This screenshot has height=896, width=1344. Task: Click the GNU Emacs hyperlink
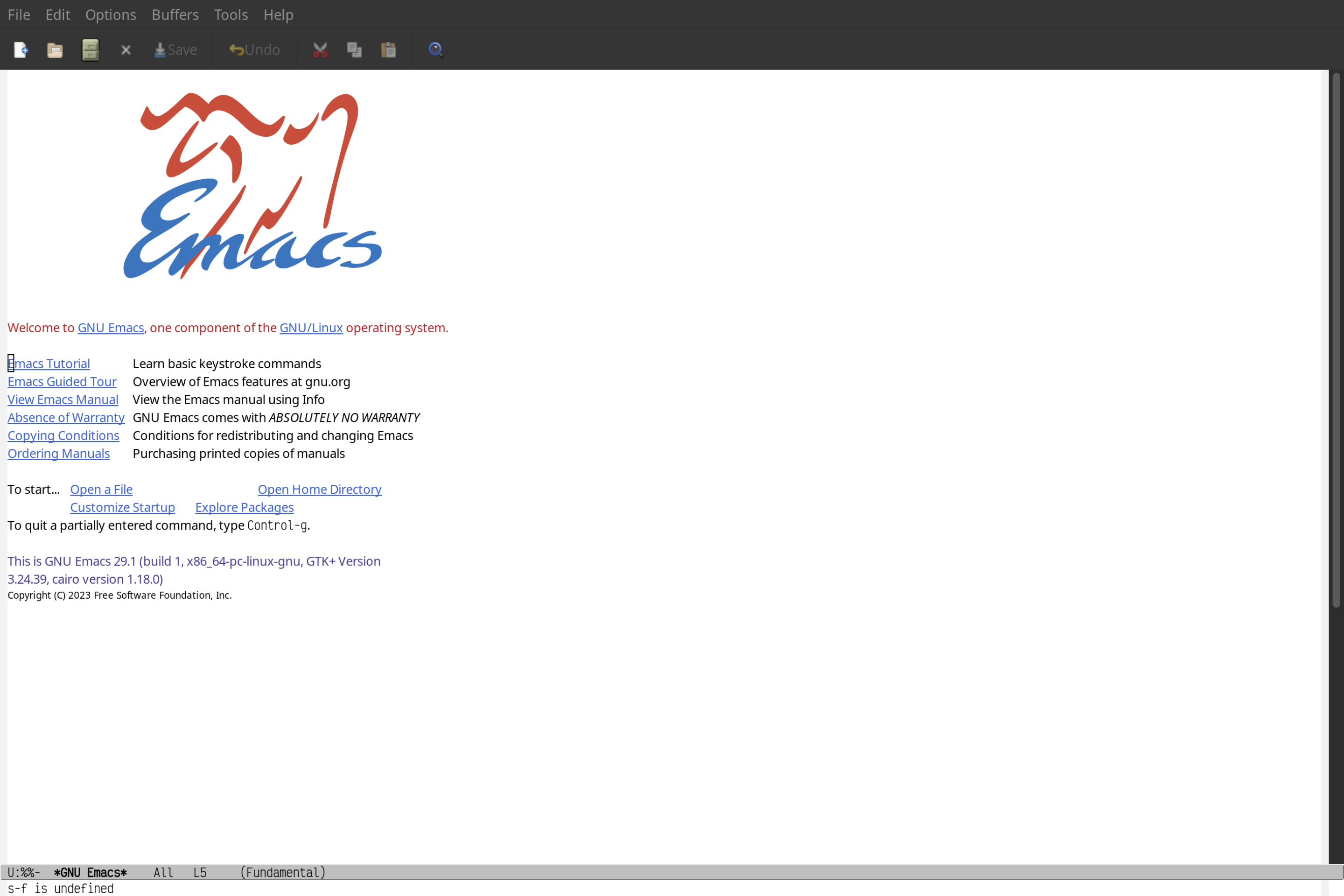point(110,327)
